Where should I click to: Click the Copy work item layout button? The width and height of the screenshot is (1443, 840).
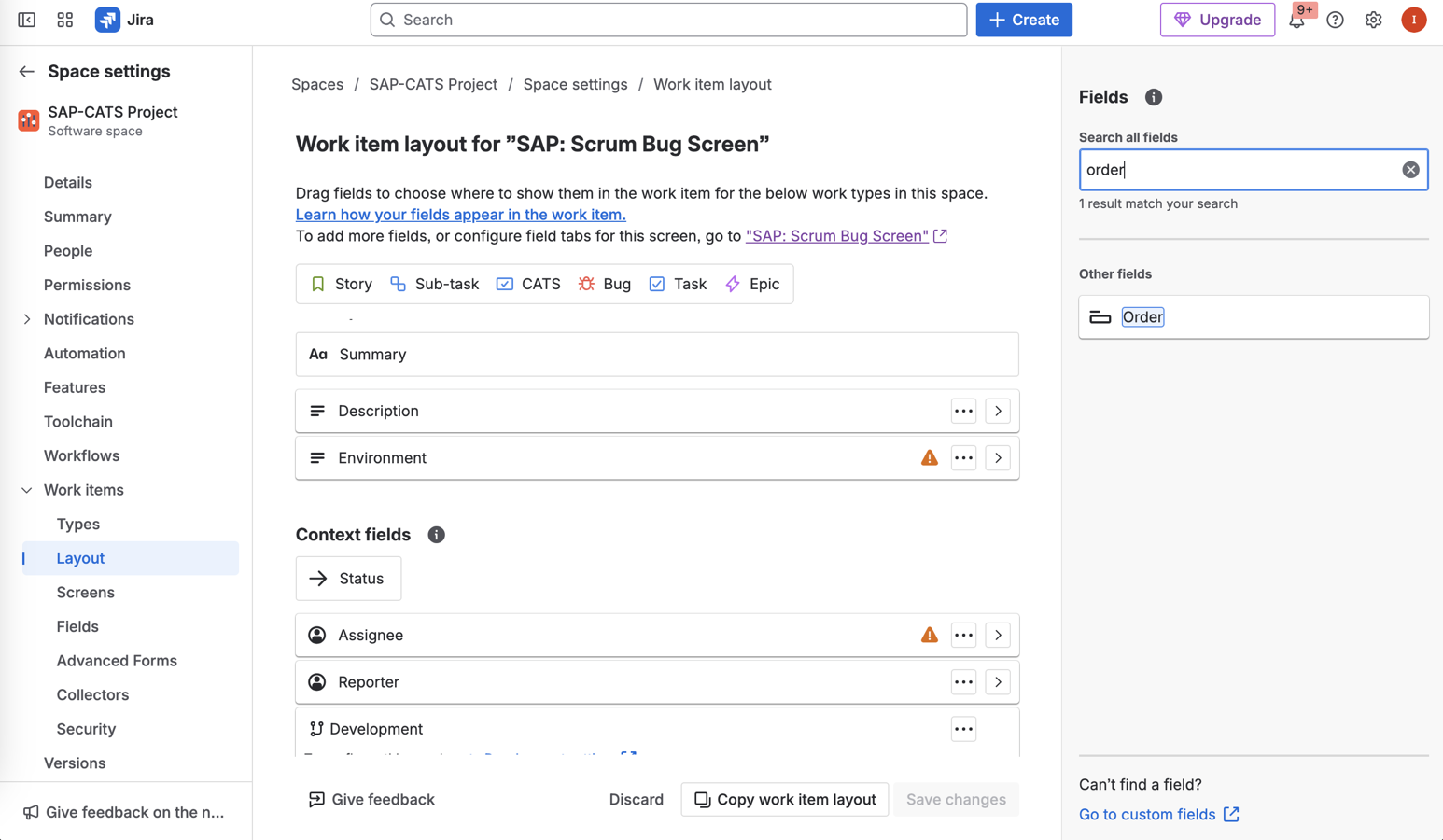pyautogui.click(x=784, y=799)
